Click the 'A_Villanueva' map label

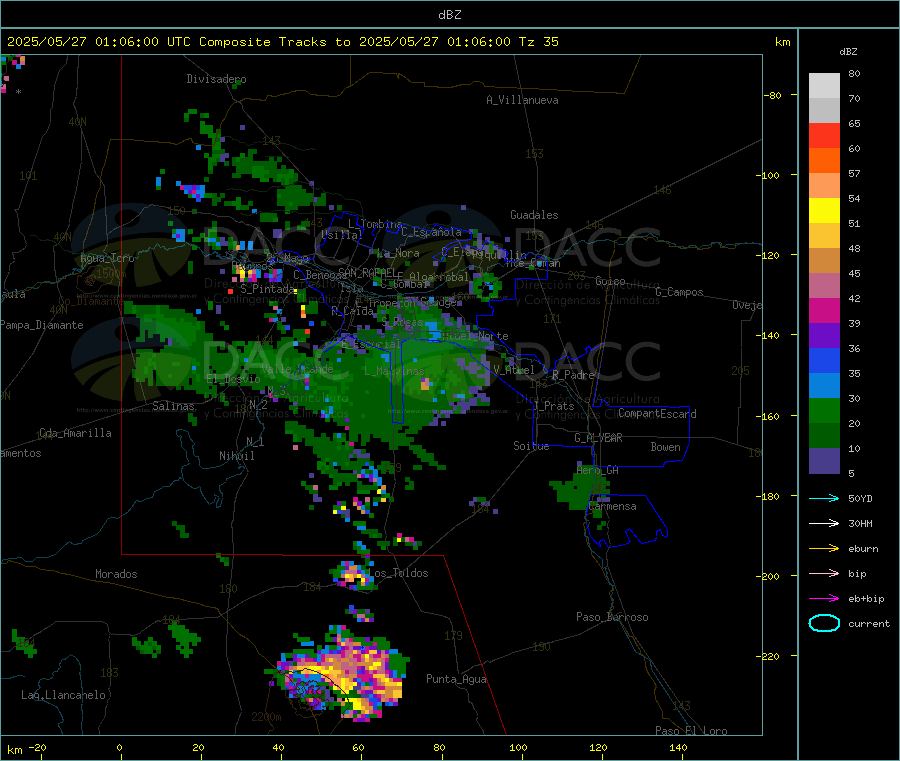coord(522,100)
